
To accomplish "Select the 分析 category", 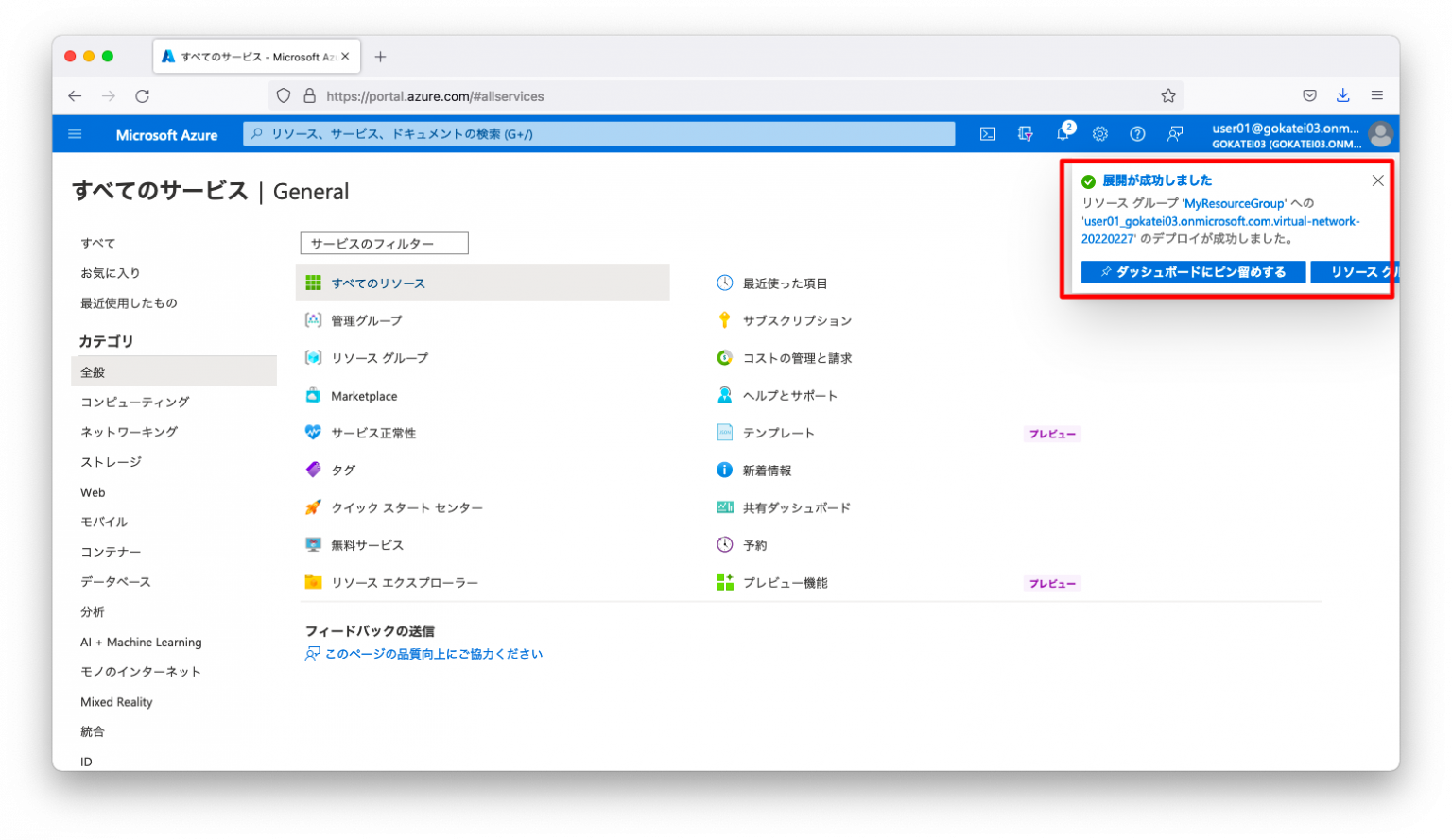I will point(93,612).
